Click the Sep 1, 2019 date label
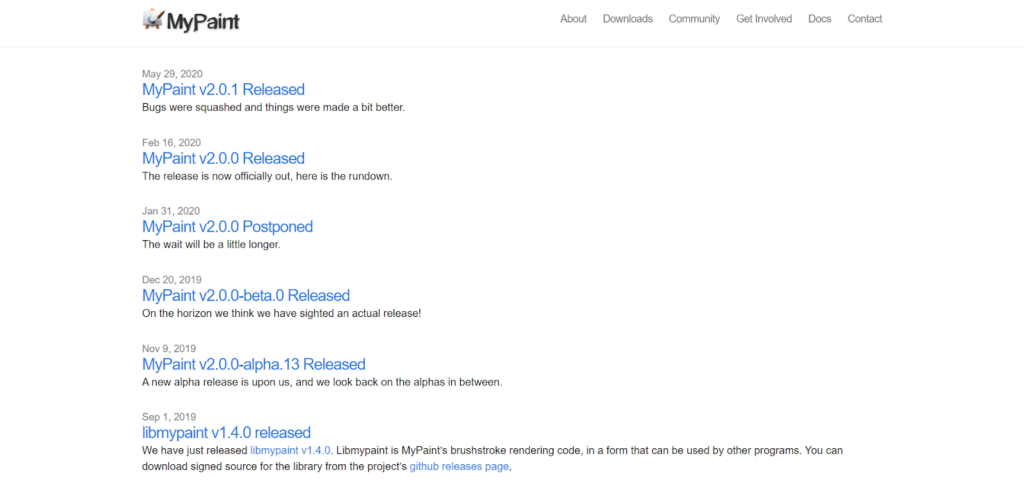Screen dimensions: 1024x493 coord(169,417)
